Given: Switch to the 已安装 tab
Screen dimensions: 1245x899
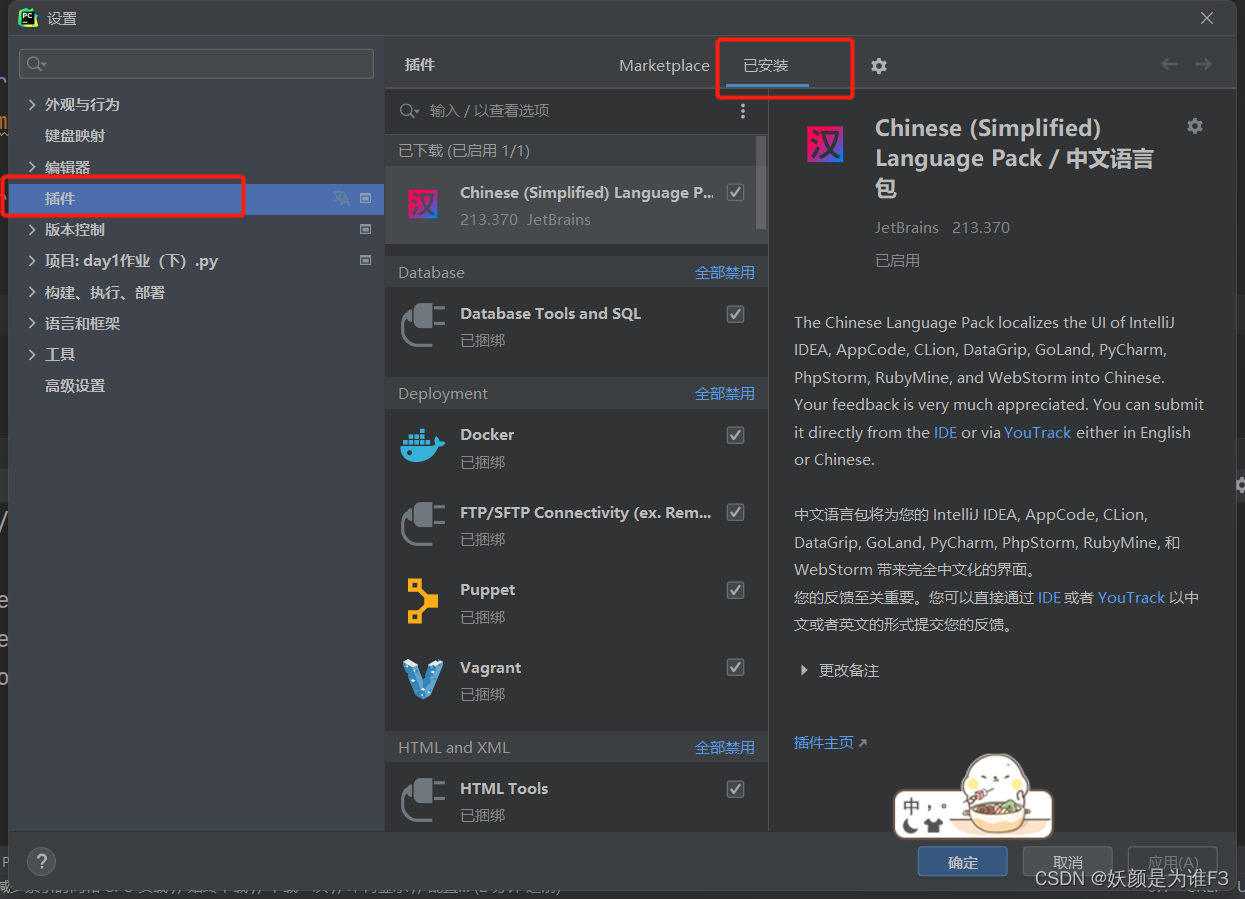Looking at the screenshot, I should coord(766,66).
